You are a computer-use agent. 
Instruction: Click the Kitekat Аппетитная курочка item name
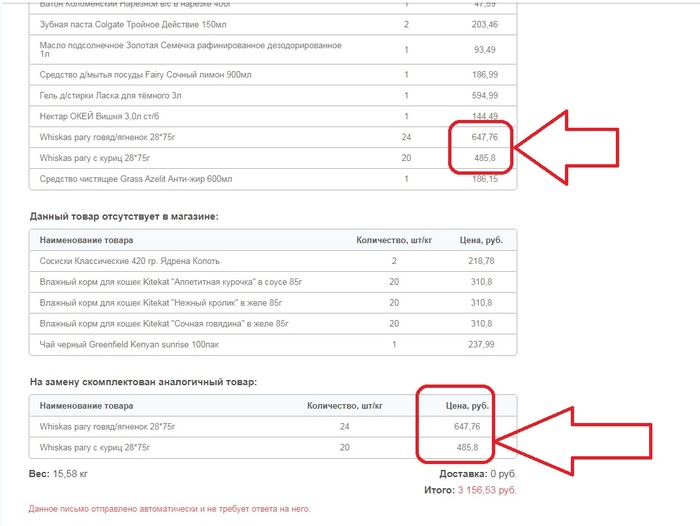[171, 282]
